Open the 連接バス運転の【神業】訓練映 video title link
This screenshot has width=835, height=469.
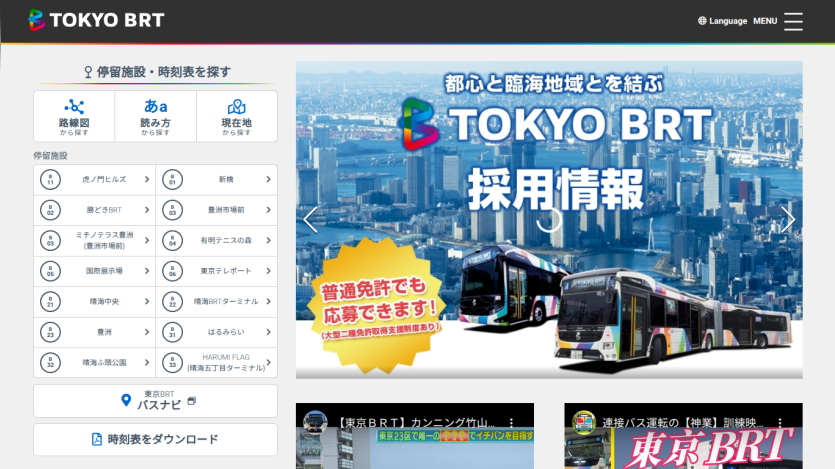click(x=684, y=423)
